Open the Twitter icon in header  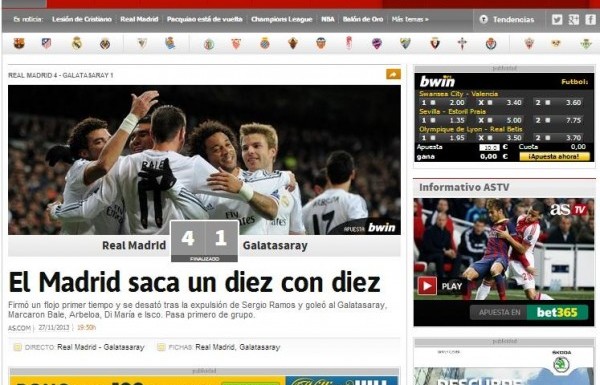point(557,19)
